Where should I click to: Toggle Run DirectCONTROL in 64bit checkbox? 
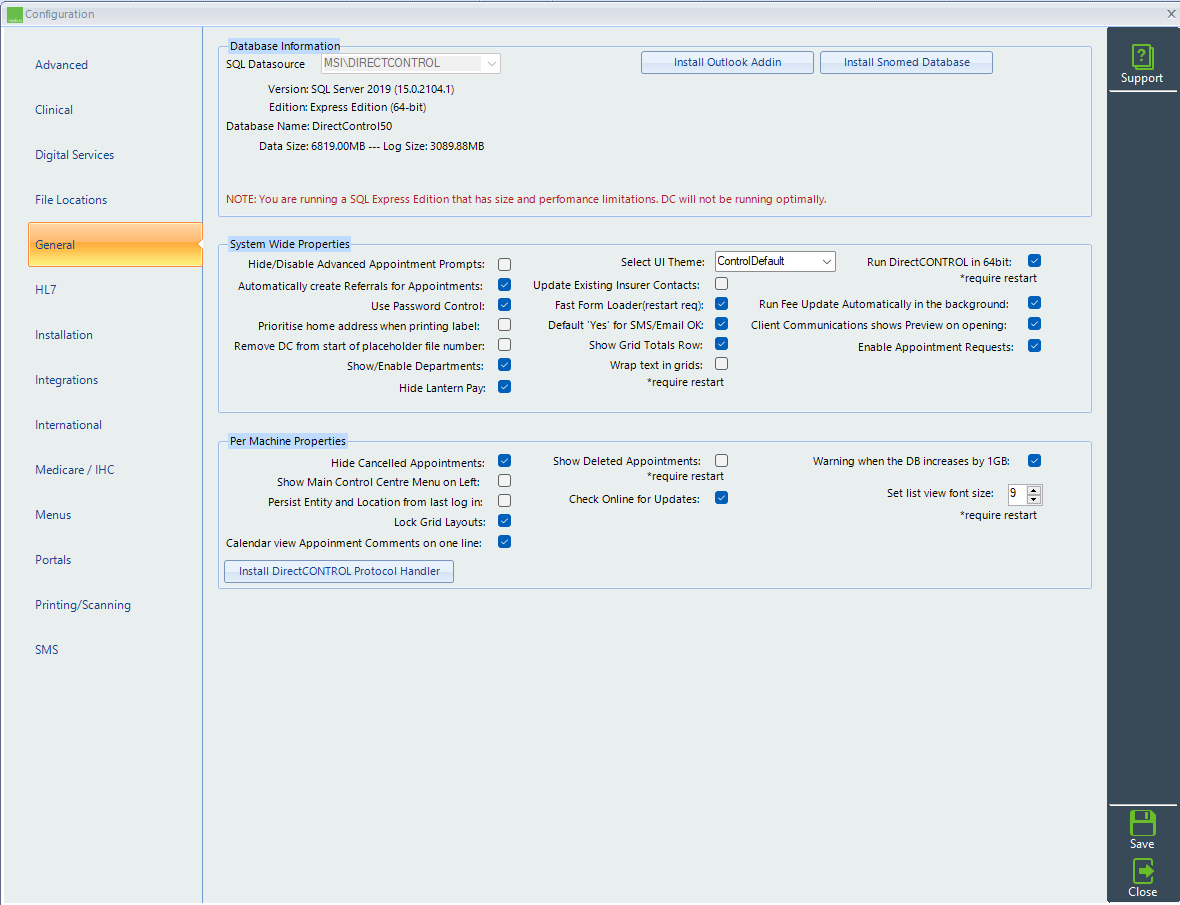tap(1034, 261)
